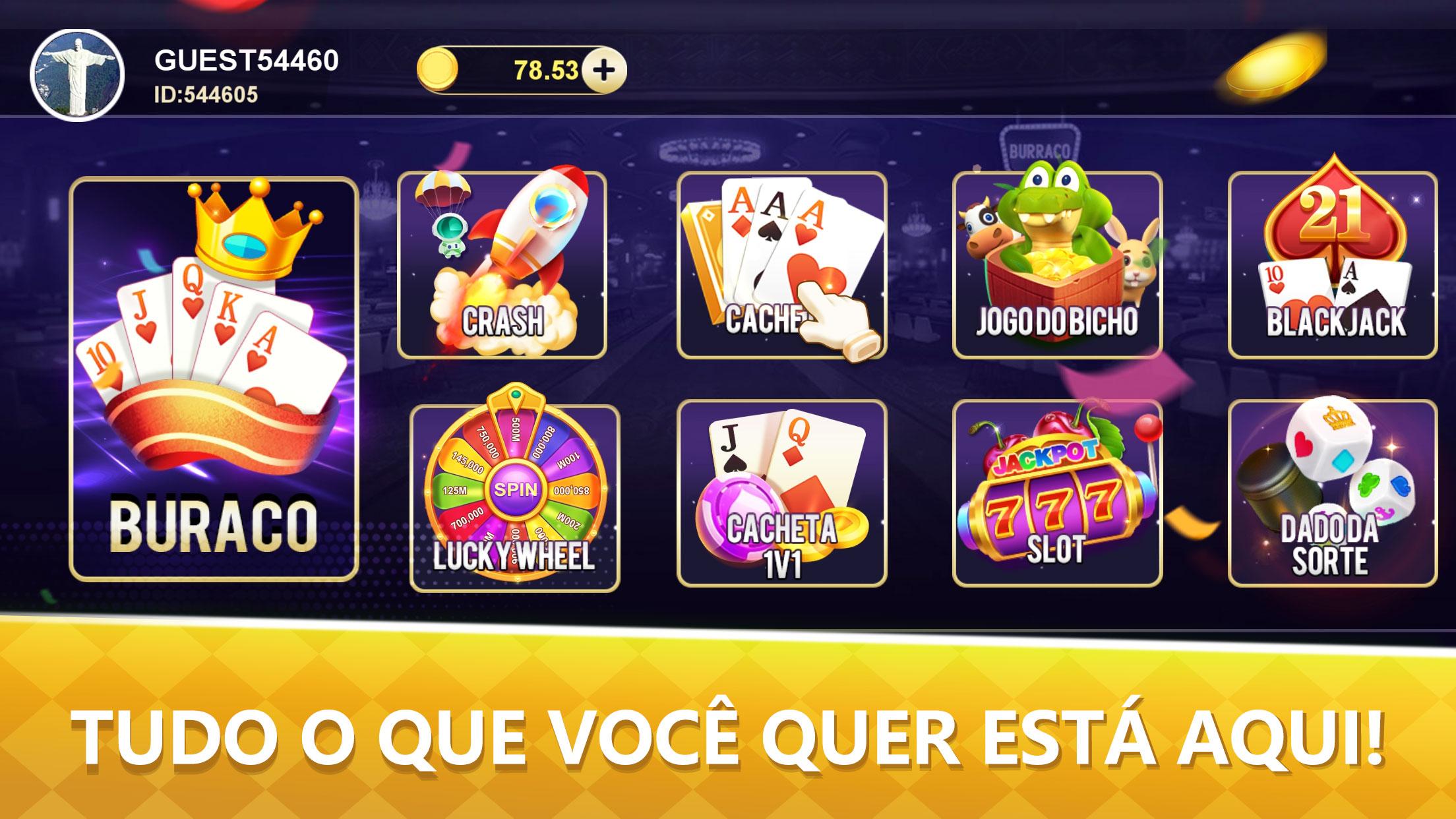Open the Buraco card game
This screenshot has height=819, width=1456.
pyautogui.click(x=214, y=379)
